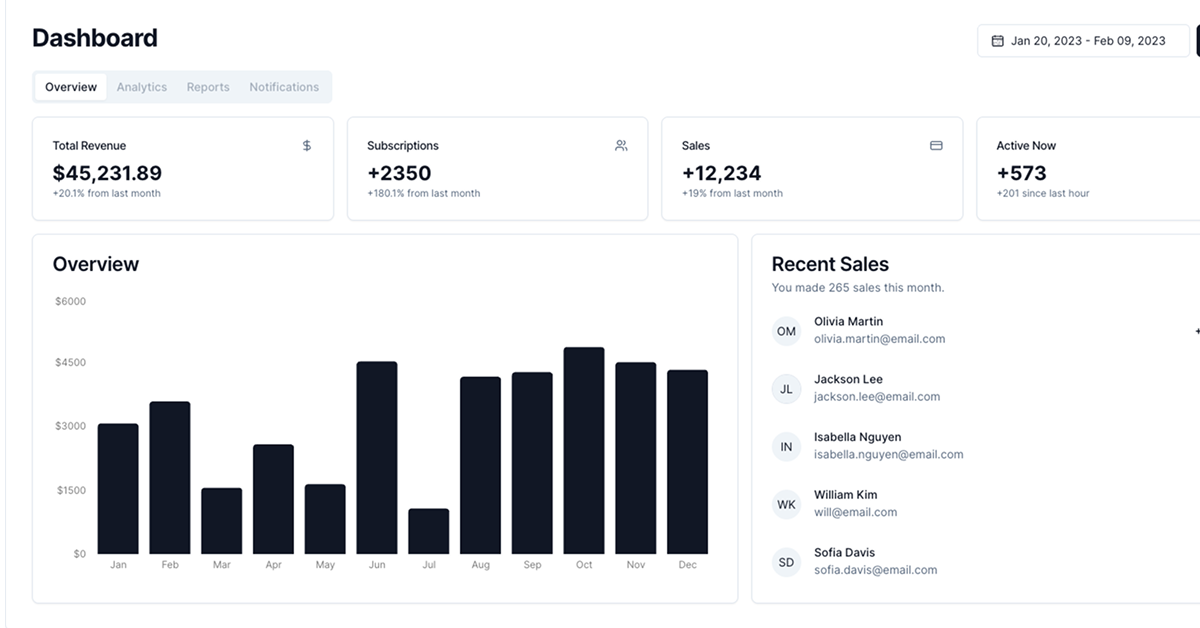Click the isabella.nguyen@email.com email

(x=888, y=454)
